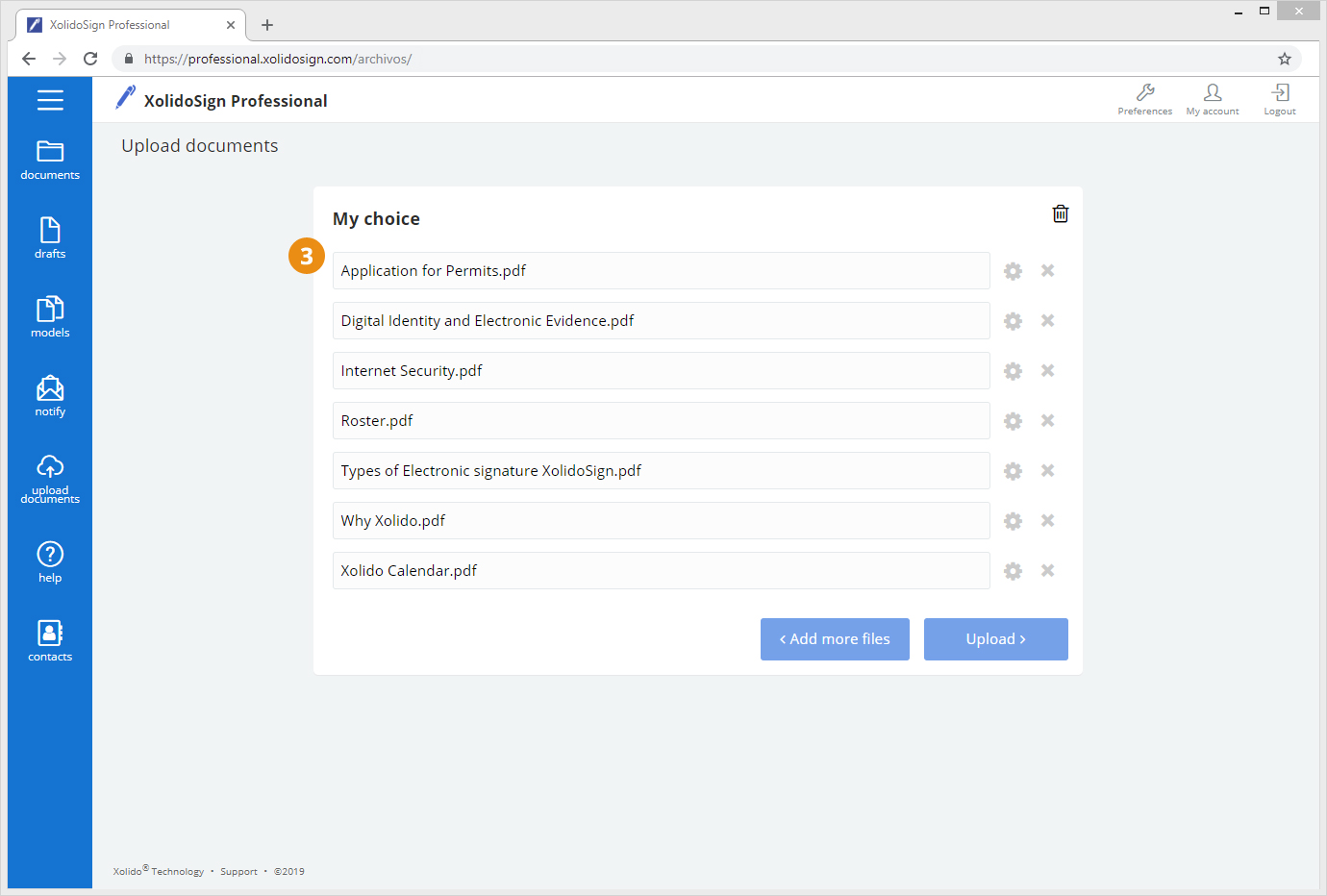This screenshot has height=896, width=1327.
Task: Go back in the browser
Action: click(x=29, y=59)
